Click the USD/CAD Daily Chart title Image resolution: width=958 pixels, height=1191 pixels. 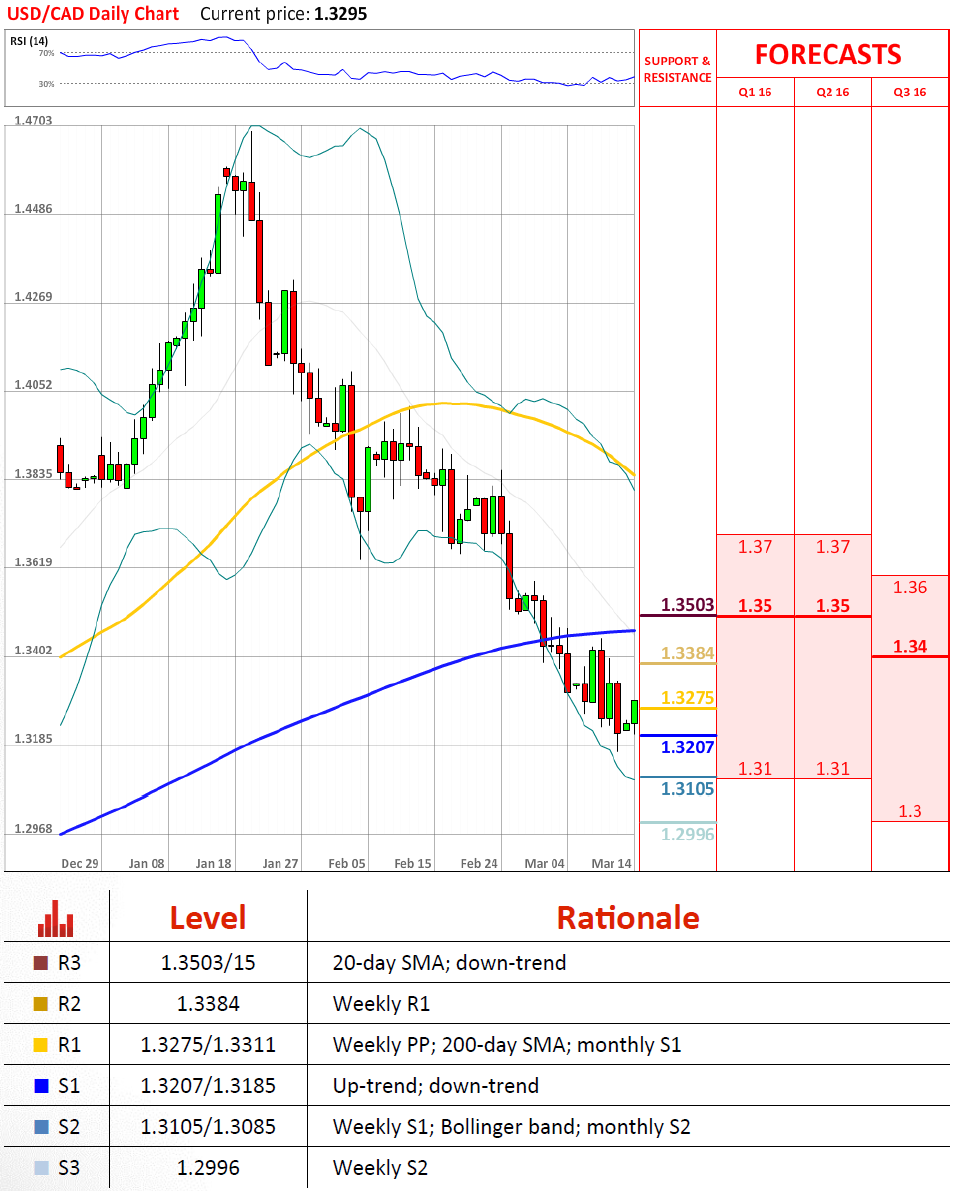[93, 14]
